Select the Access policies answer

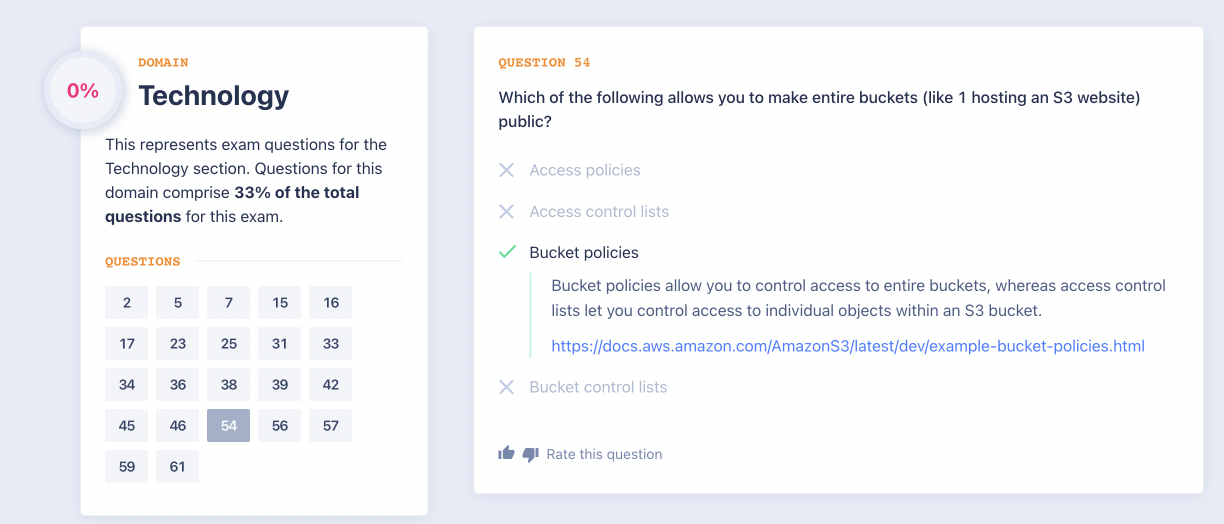[x=585, y=170]
